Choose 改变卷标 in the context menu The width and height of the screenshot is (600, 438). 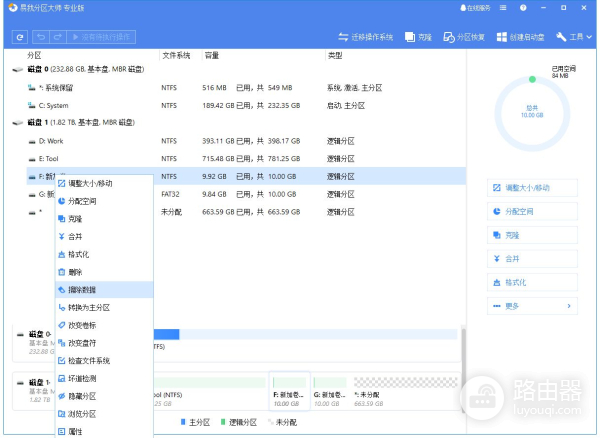pyautogui.click(x=104, y=325)
